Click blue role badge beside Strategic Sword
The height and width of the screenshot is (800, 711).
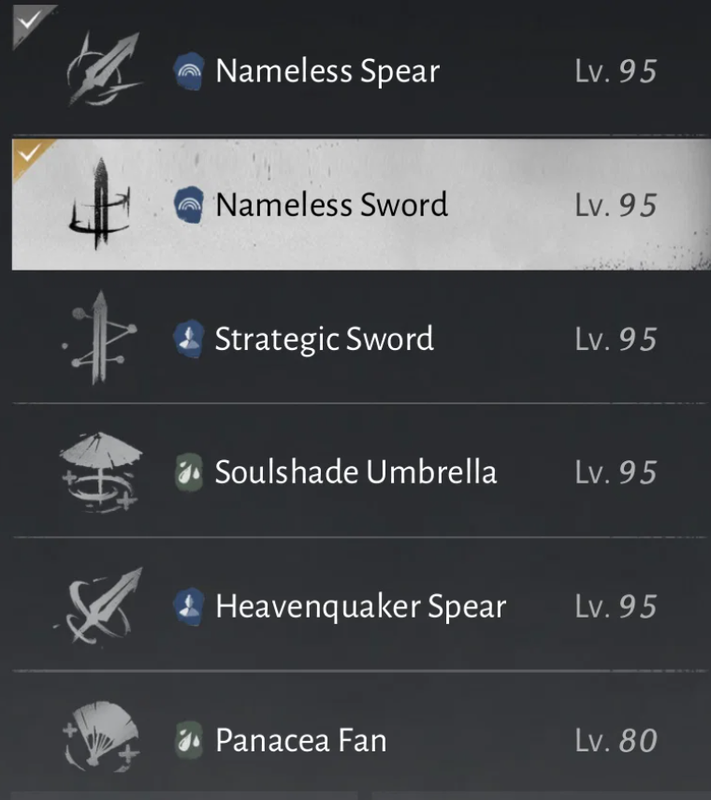189,338
